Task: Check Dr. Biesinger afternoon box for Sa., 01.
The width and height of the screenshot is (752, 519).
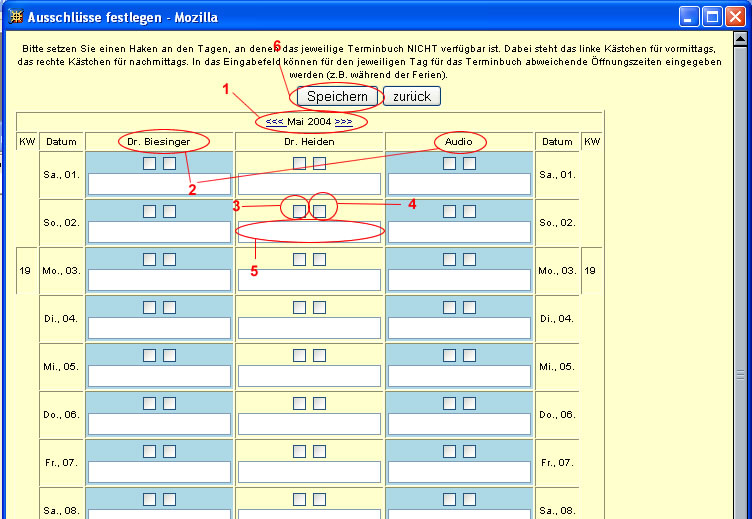Action: point(169,163)
